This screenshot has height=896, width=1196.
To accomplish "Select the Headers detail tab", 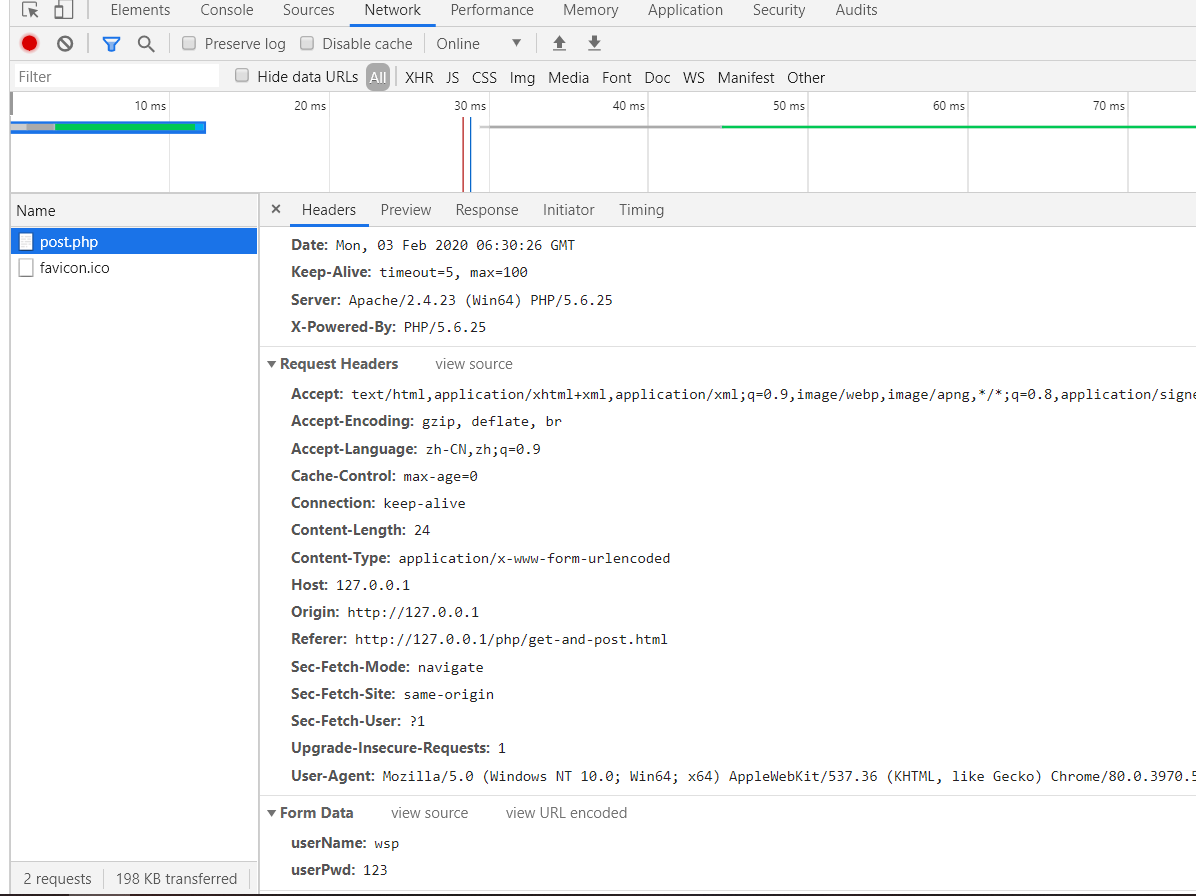I will point(329,210).
